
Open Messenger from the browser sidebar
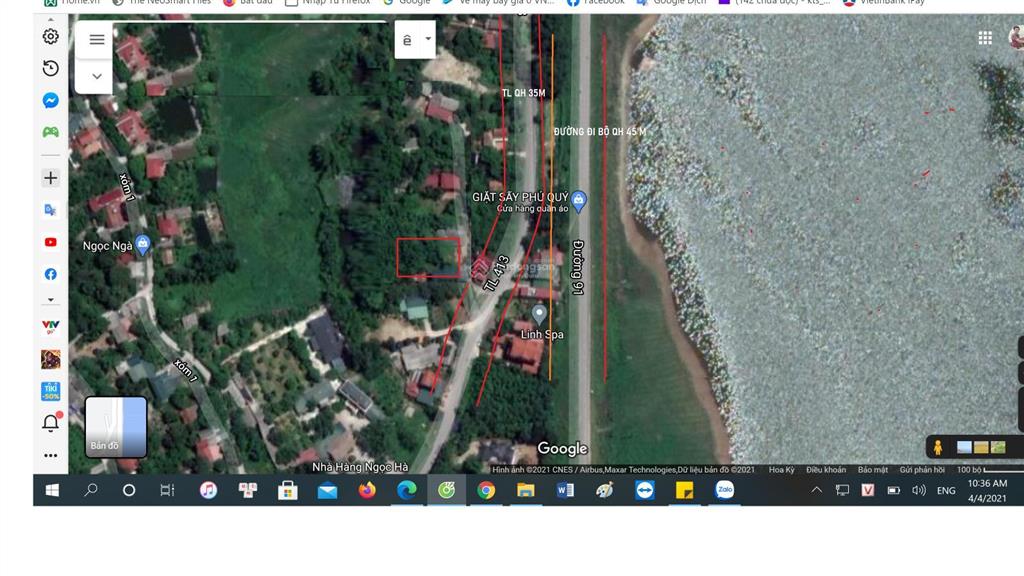pos(51,101)
